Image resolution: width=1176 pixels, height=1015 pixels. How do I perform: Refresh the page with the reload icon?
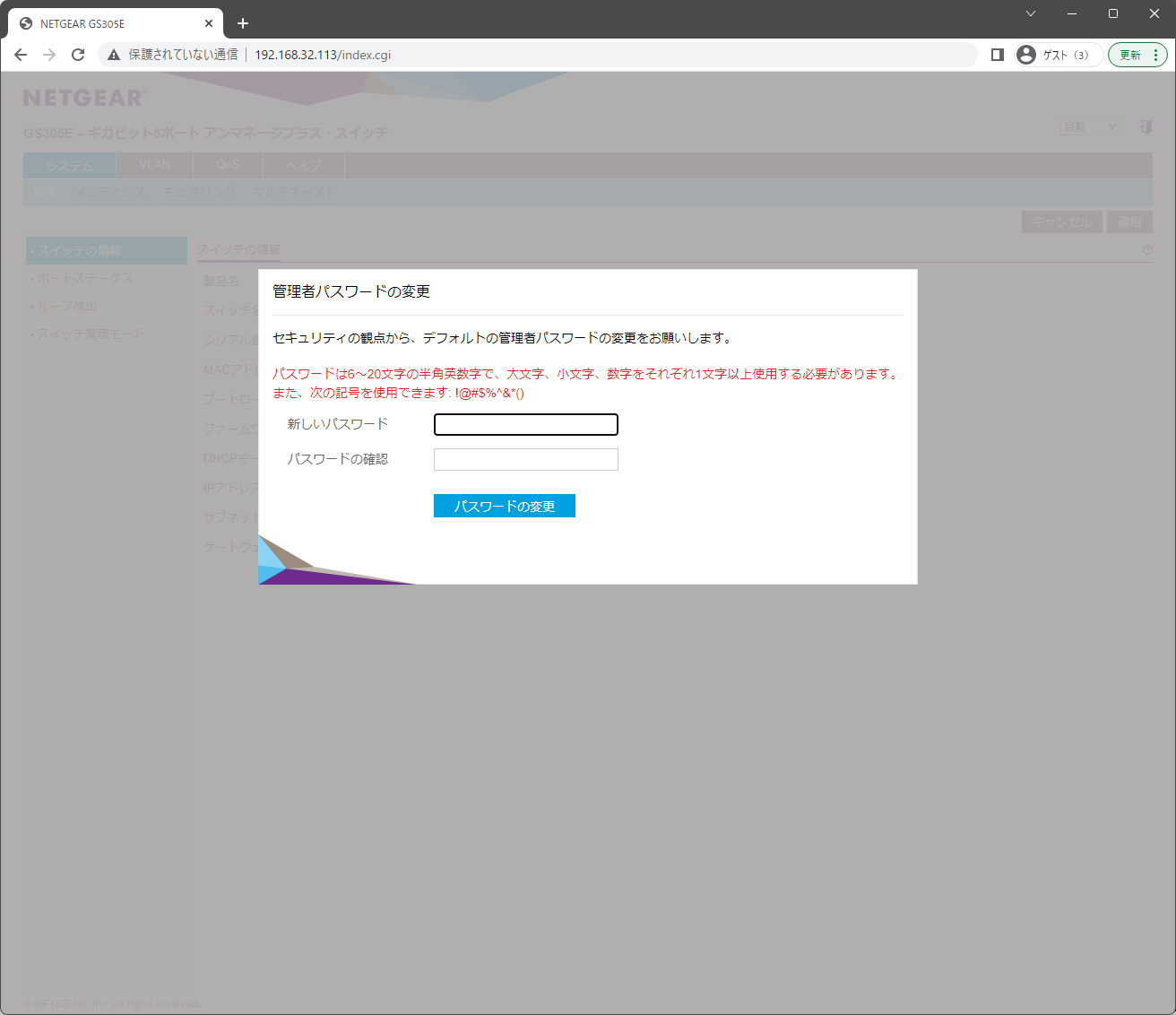click(78, 54)
